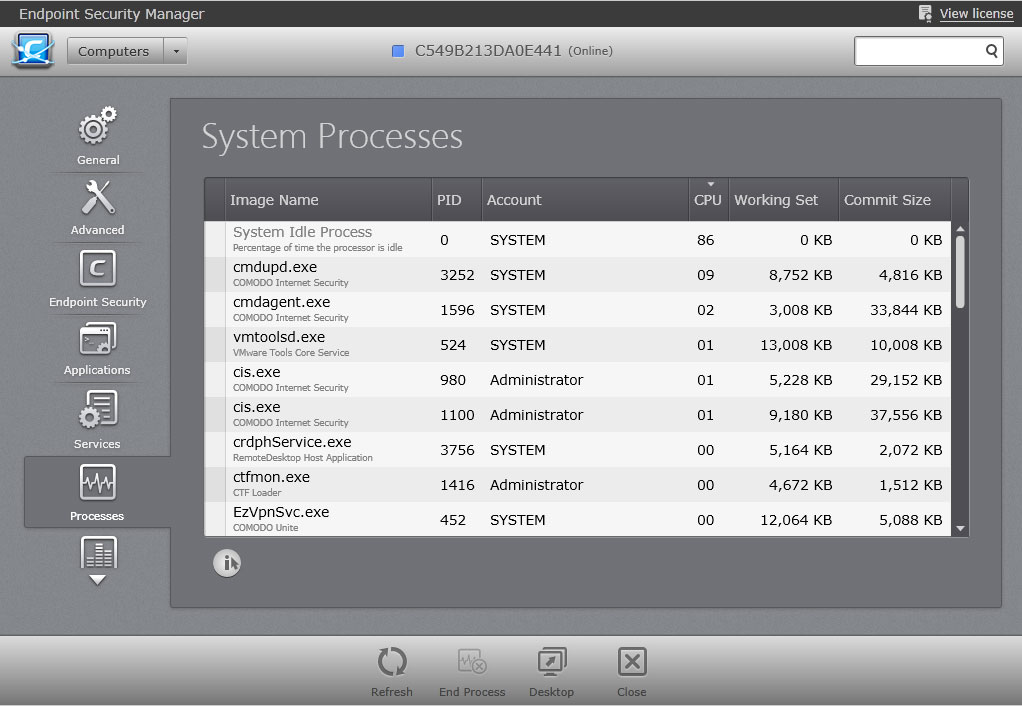The width and height of the screenshot is (1022, 706).
Task: Open the Services section
Action: [98, 420]
